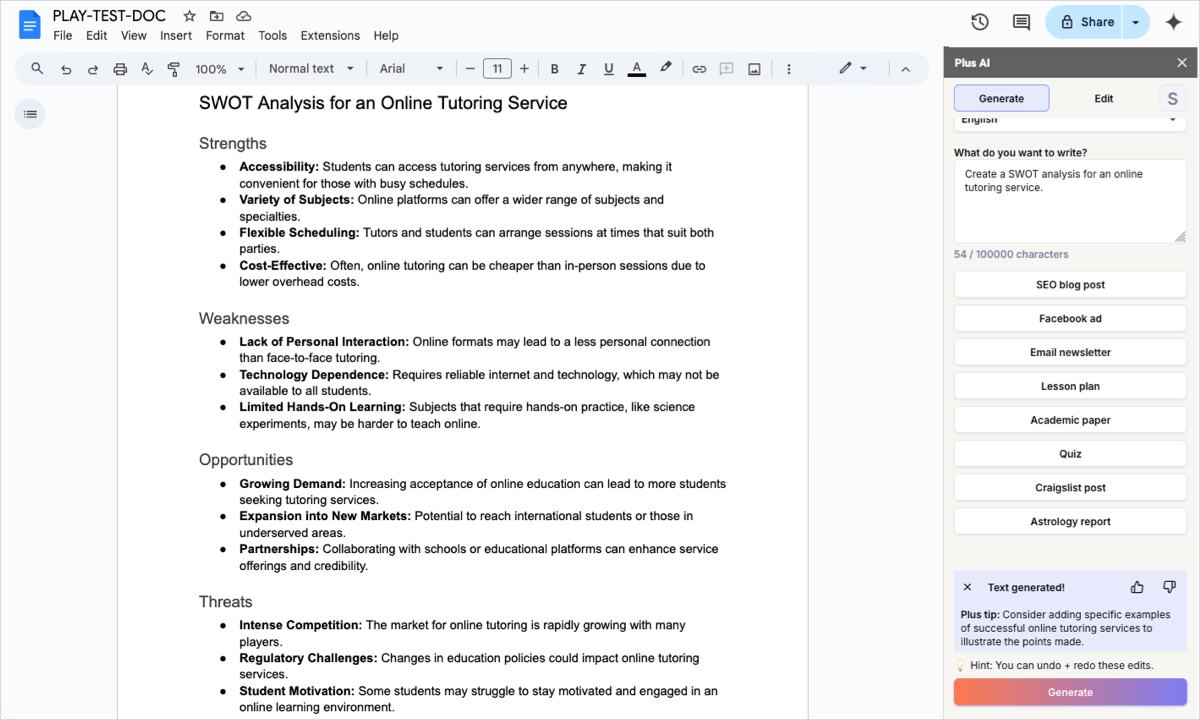Choose the Craigslist post preset
Image resolution: width=1200 pixels, height=720 pixels.
coord(1070,488)
